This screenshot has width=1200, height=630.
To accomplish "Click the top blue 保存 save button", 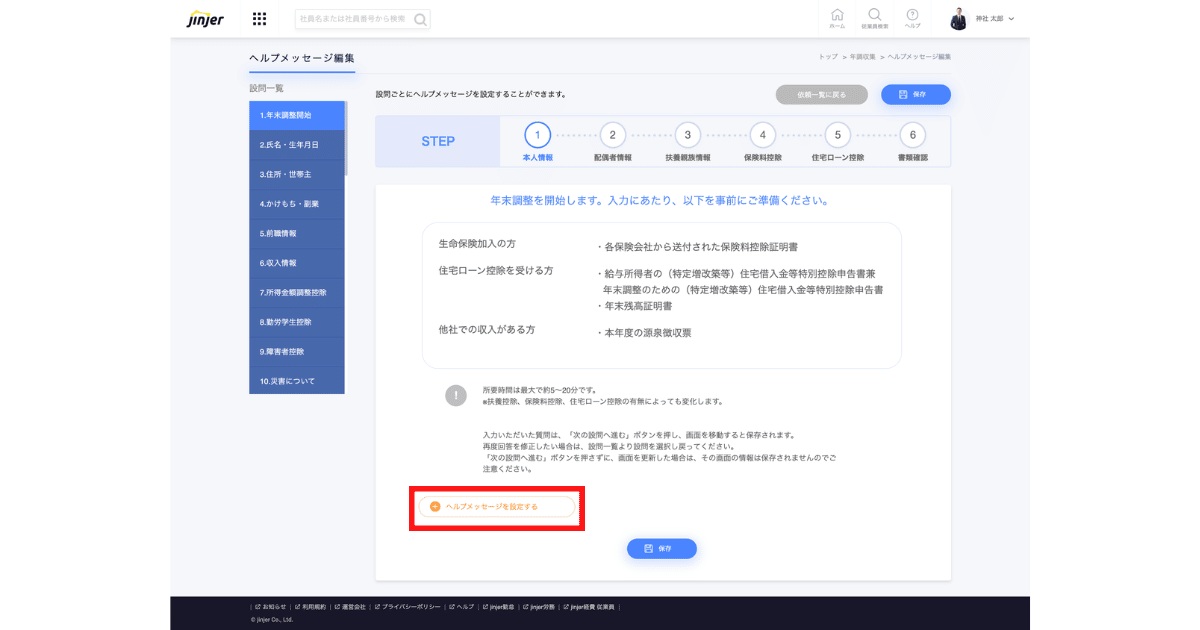I will click(915, 94).
